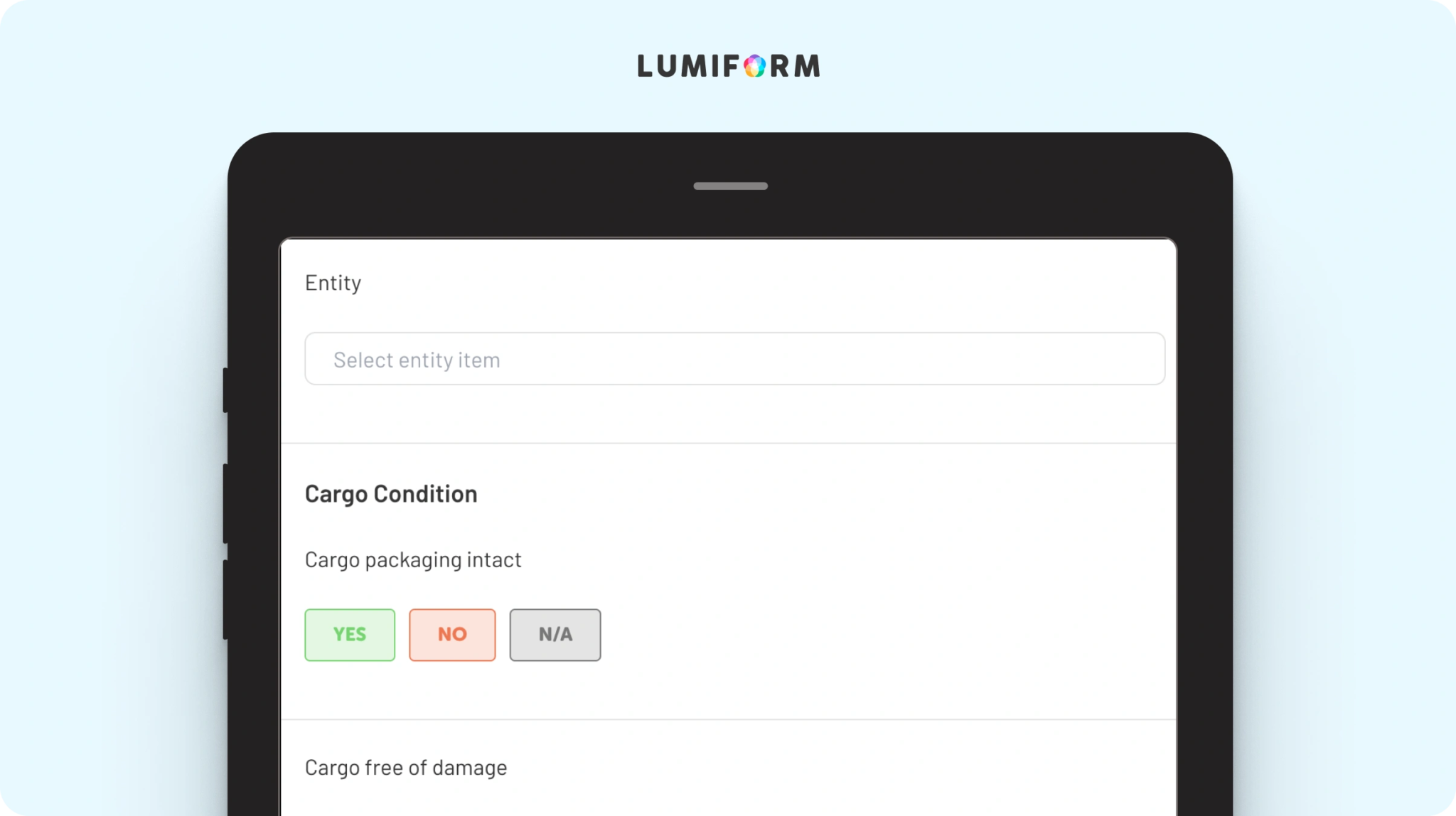The image size is (1456, 816).
Task: Click the letter L of the Lumiform logo
Action: 646,66
